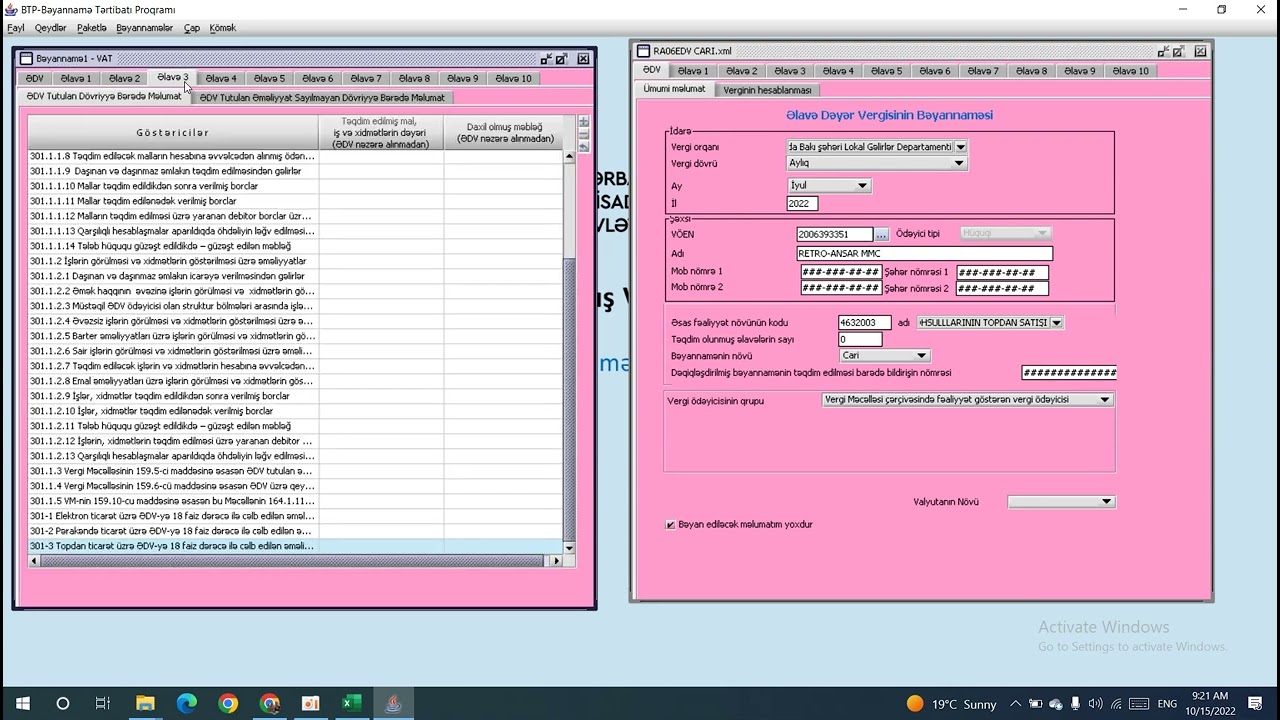This screenshot has height=720, width=1280.
Task: Open the Paketlə menu
Action: 92,28
